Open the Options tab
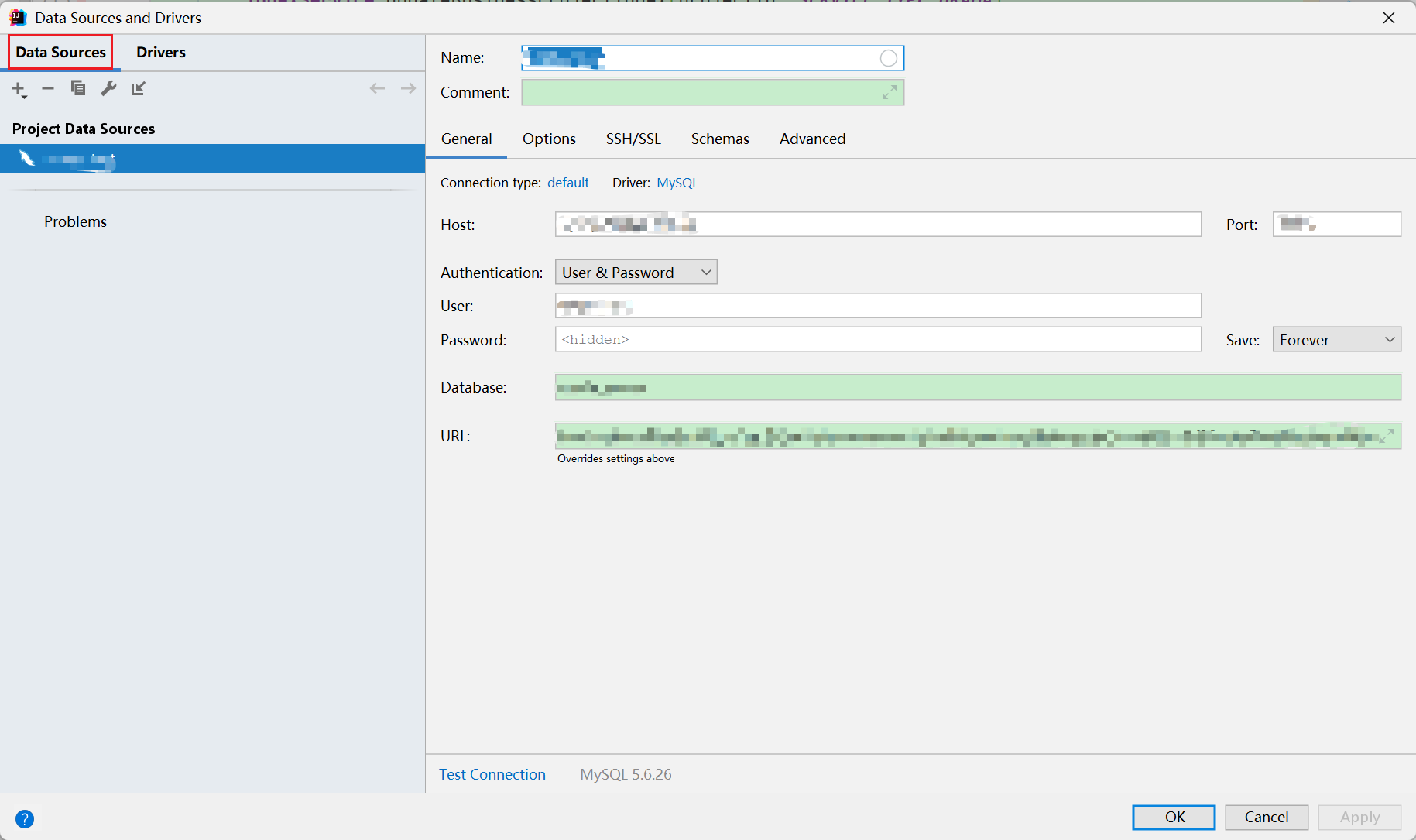This screenshot has width=1416, height=840. [x=549, y=139]
